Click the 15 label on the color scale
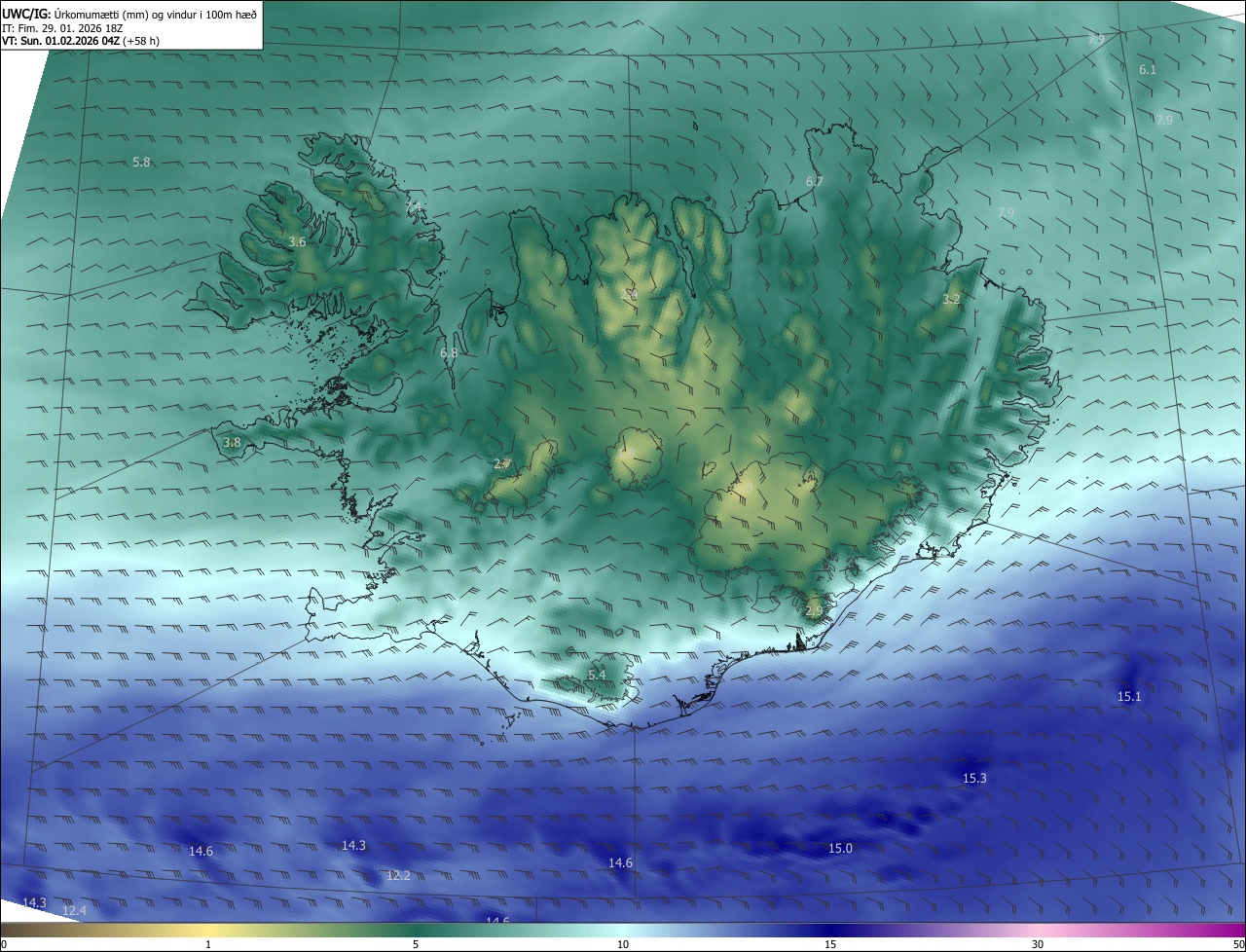This screenshot has width=1246, height=952. point(830,944)
